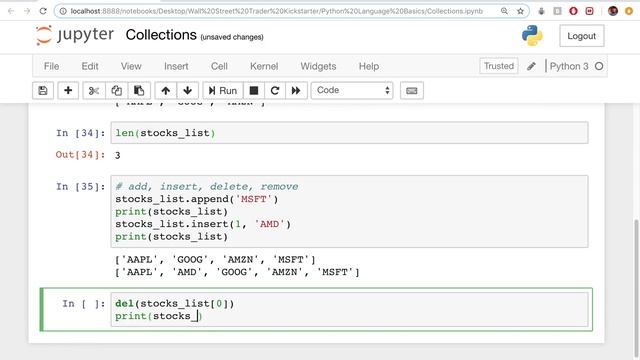Open the Insert menu
Viewport: 640px width, 360px height.
[x=176, y=66]
